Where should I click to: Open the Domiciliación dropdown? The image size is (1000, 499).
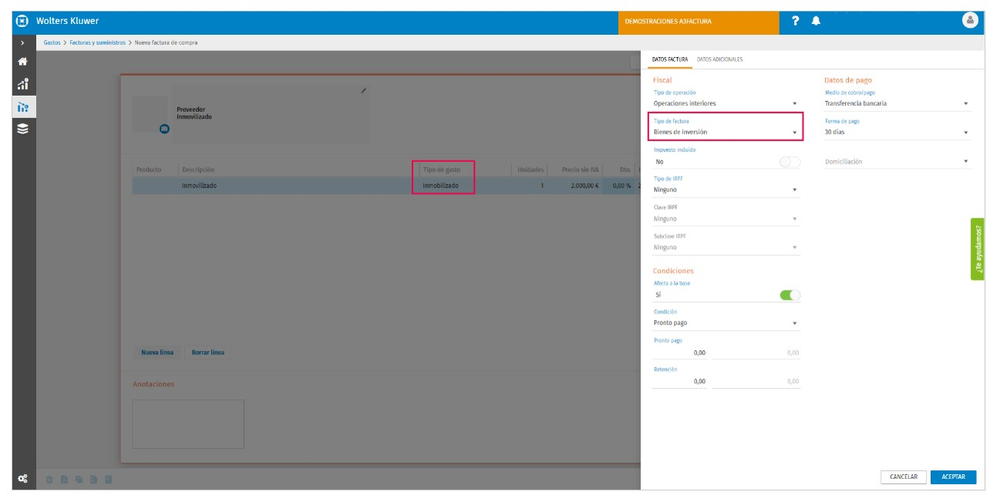pos(897,161)
